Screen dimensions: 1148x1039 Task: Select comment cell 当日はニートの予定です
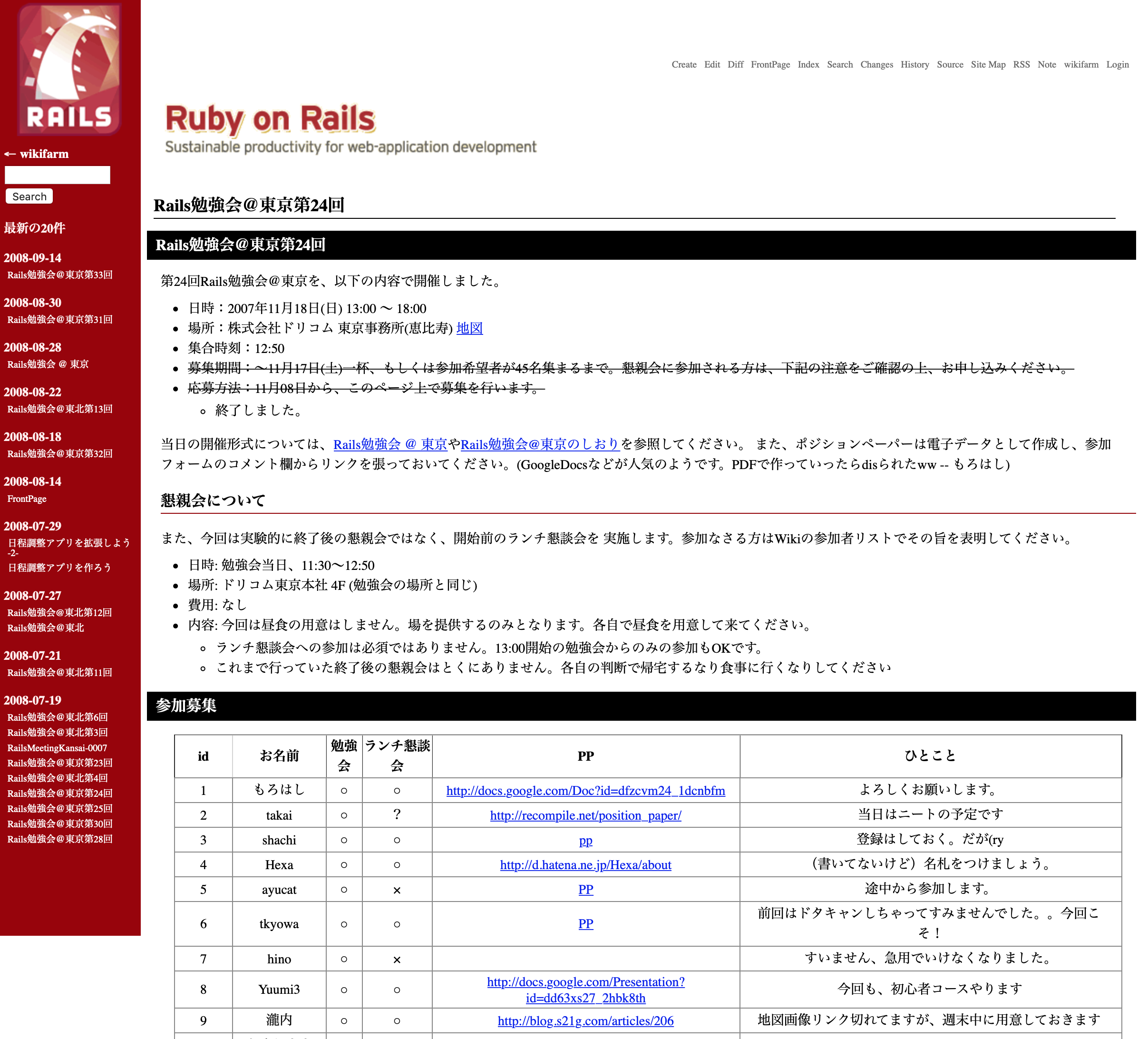pos(931,814)
